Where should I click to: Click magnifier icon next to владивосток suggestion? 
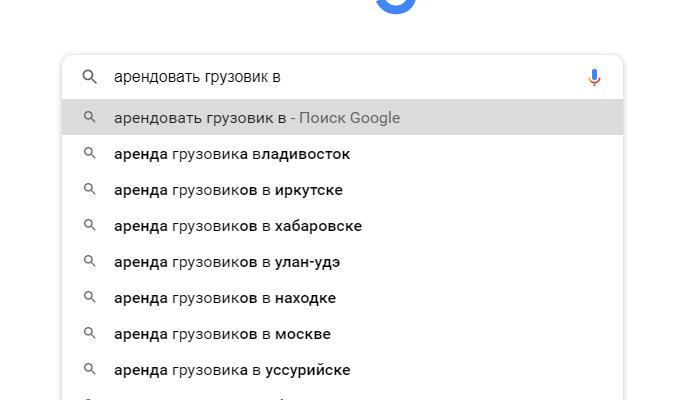click(x=90, y=154)
